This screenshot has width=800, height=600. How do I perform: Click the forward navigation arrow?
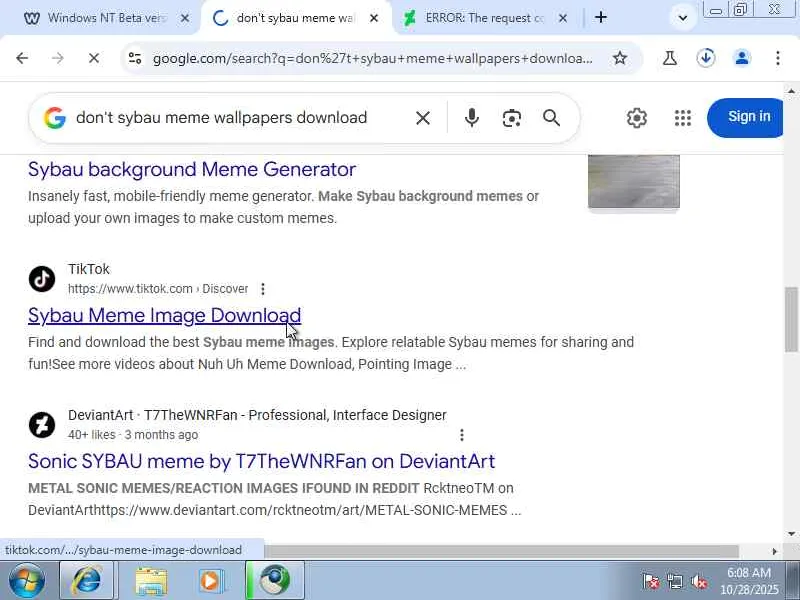58,58
